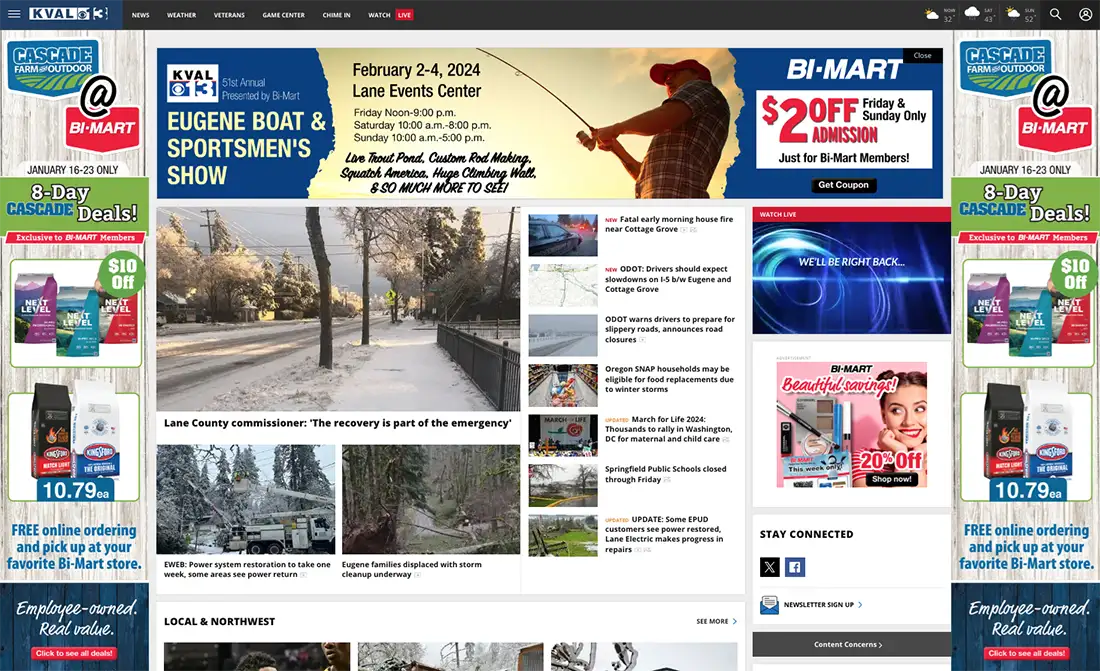Open the Facebook social icon
The image size is (1100, 671).
[x=795, y=567]
